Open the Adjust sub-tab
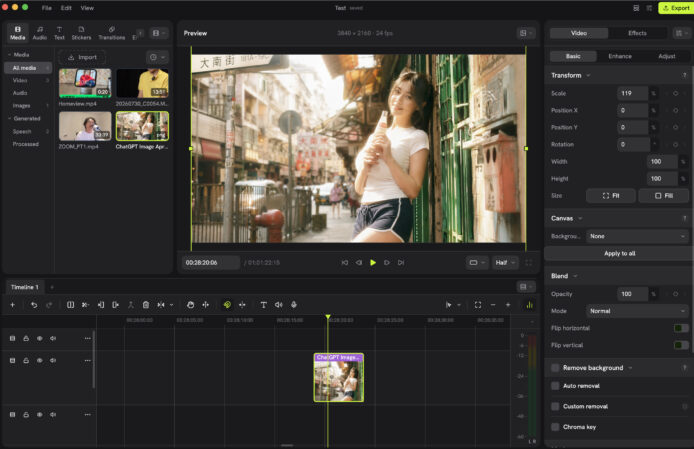The image size is (694, 449). pos(667,56)
